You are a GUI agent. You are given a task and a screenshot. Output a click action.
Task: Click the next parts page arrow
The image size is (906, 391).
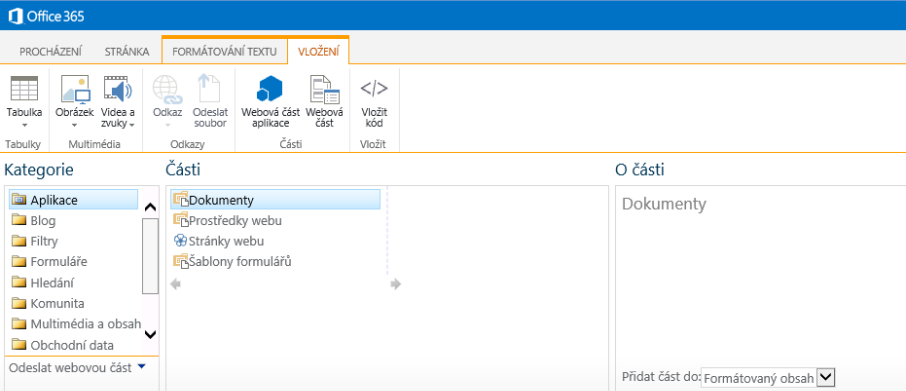pyautogui.click(x=396, y=284)
